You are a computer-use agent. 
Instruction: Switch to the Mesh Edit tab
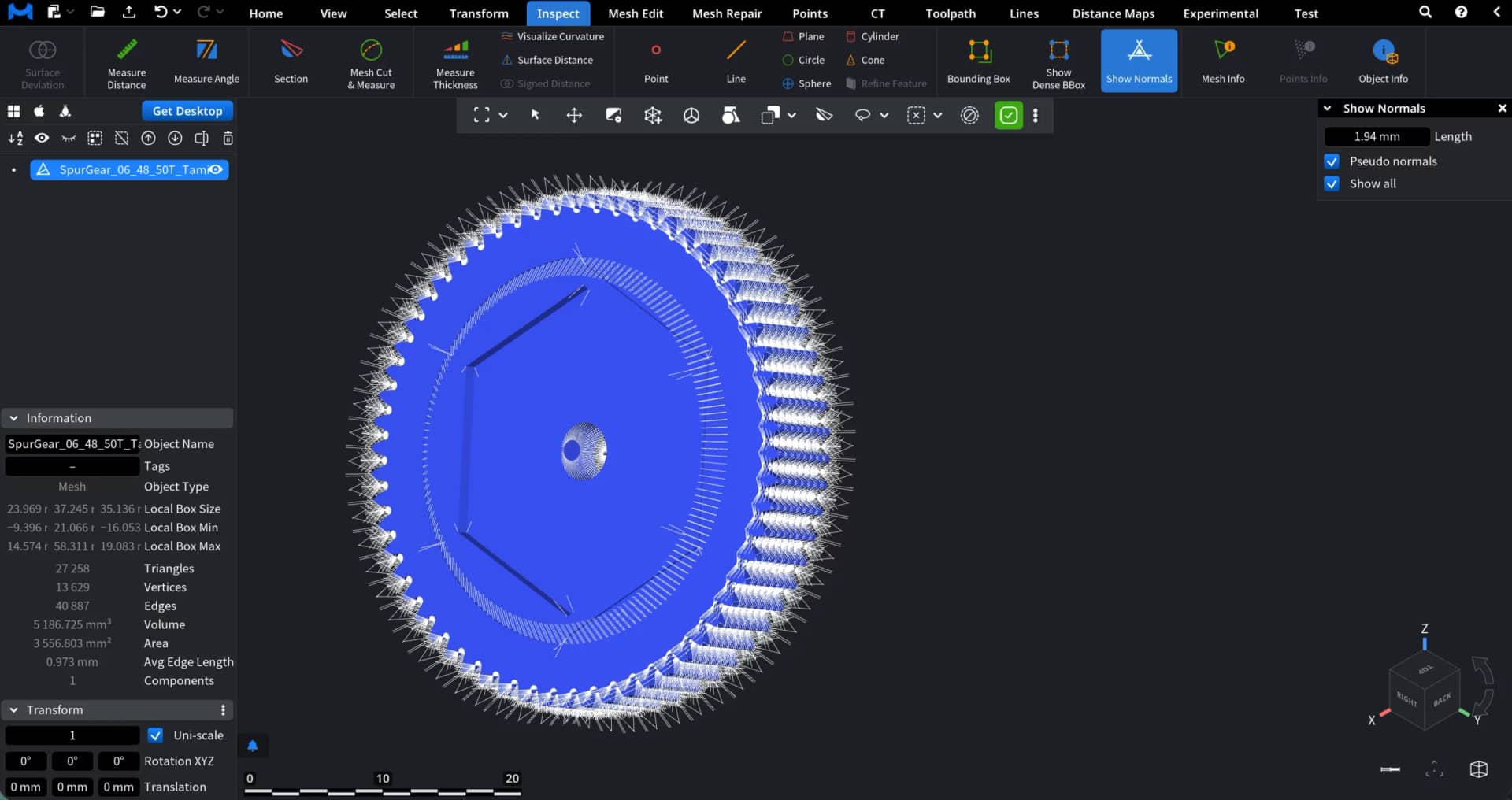point(636,13)
